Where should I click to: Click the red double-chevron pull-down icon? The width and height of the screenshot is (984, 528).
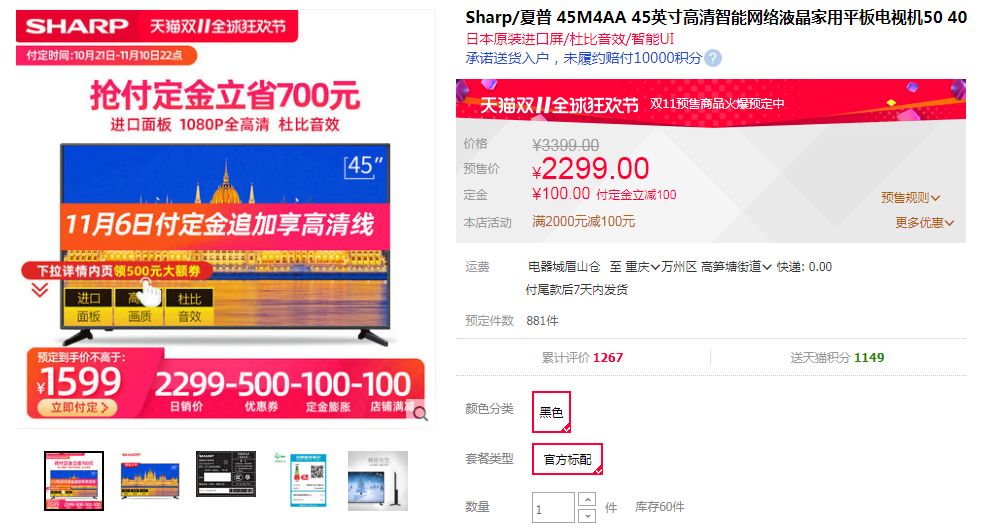click(x=40, y=289)
